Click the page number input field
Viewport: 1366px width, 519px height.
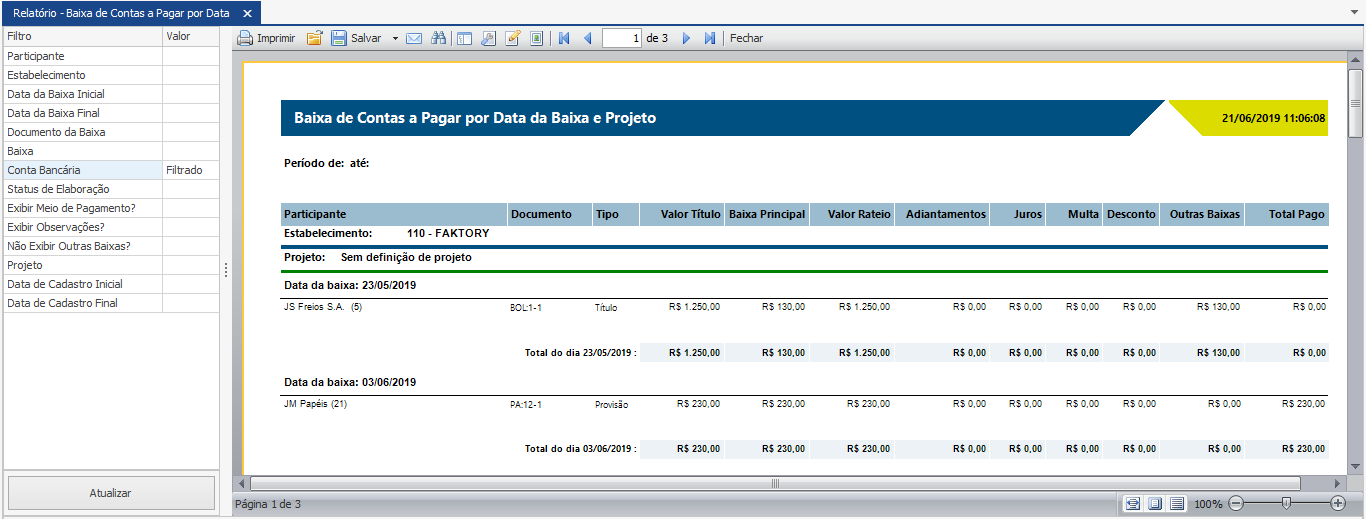(x=622, y=38)
